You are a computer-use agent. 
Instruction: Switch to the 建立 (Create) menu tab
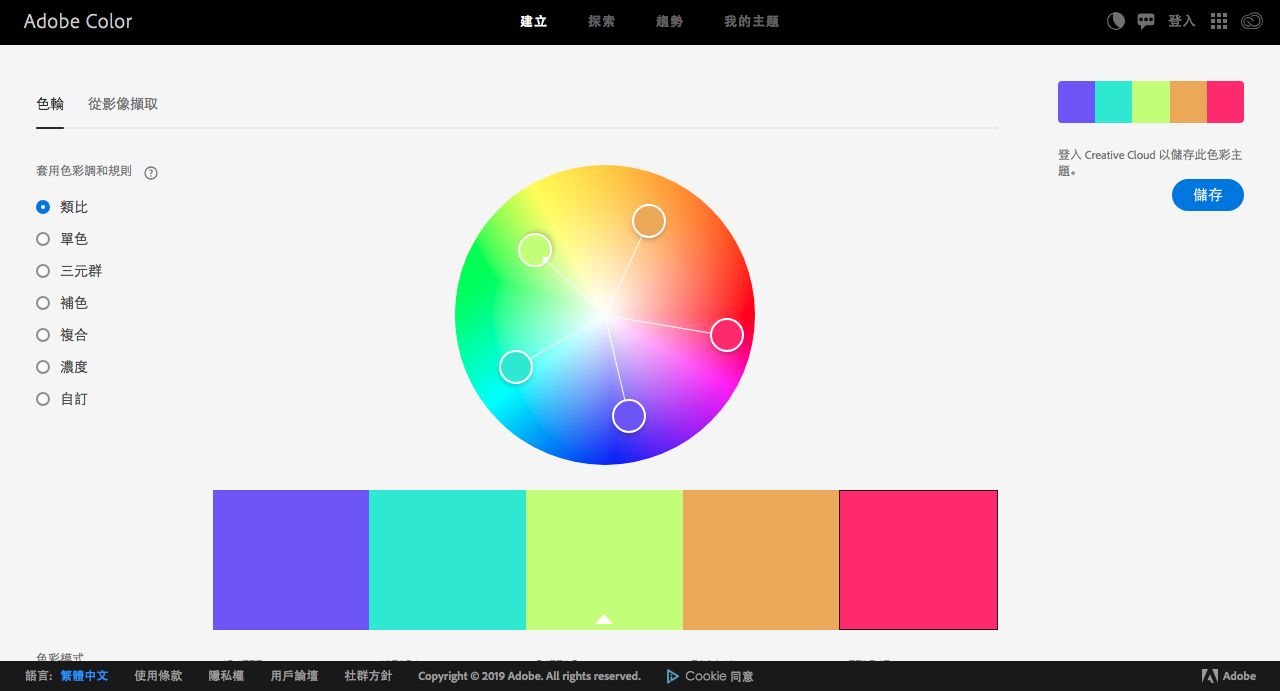(534, 21)
